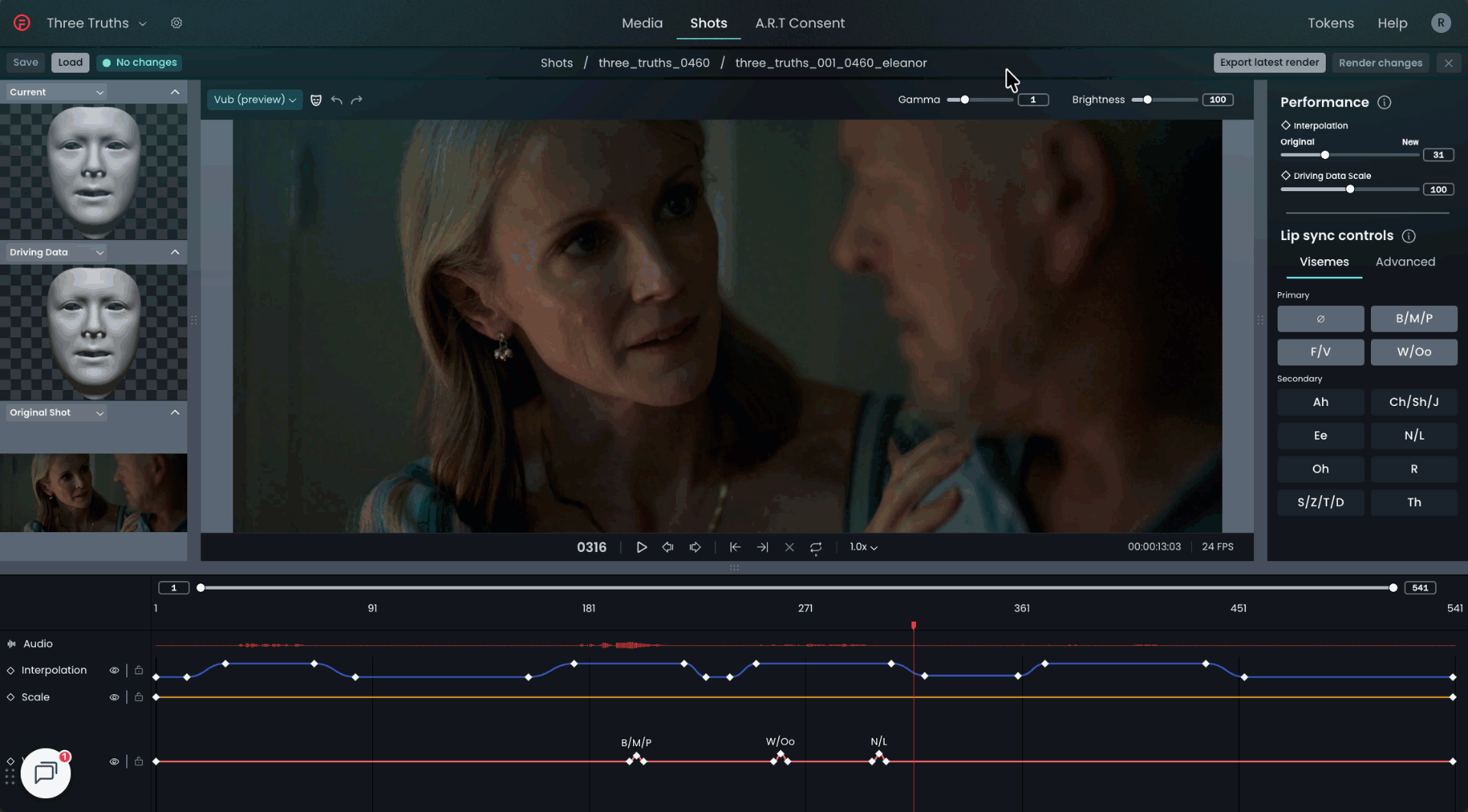Open the 1.0x playback speed dropdown

863,547
